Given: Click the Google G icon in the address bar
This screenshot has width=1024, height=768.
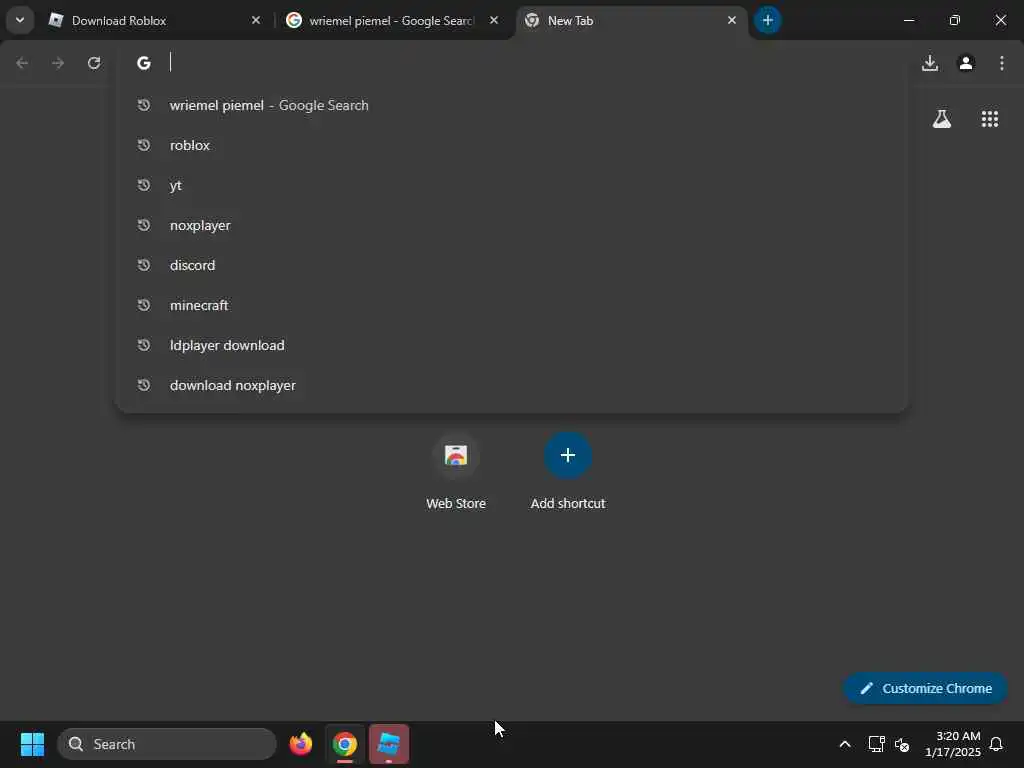Looking at the screenshot, I should (x=144, y=63).
